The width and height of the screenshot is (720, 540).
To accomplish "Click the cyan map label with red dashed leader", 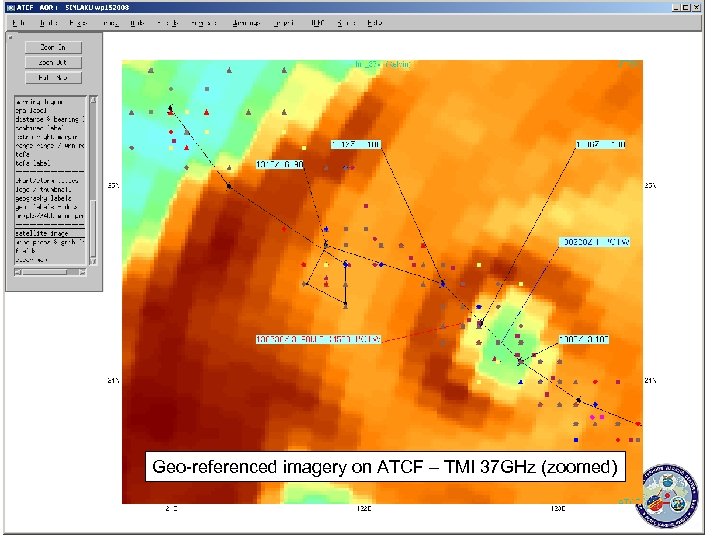I will click(318, 340).
